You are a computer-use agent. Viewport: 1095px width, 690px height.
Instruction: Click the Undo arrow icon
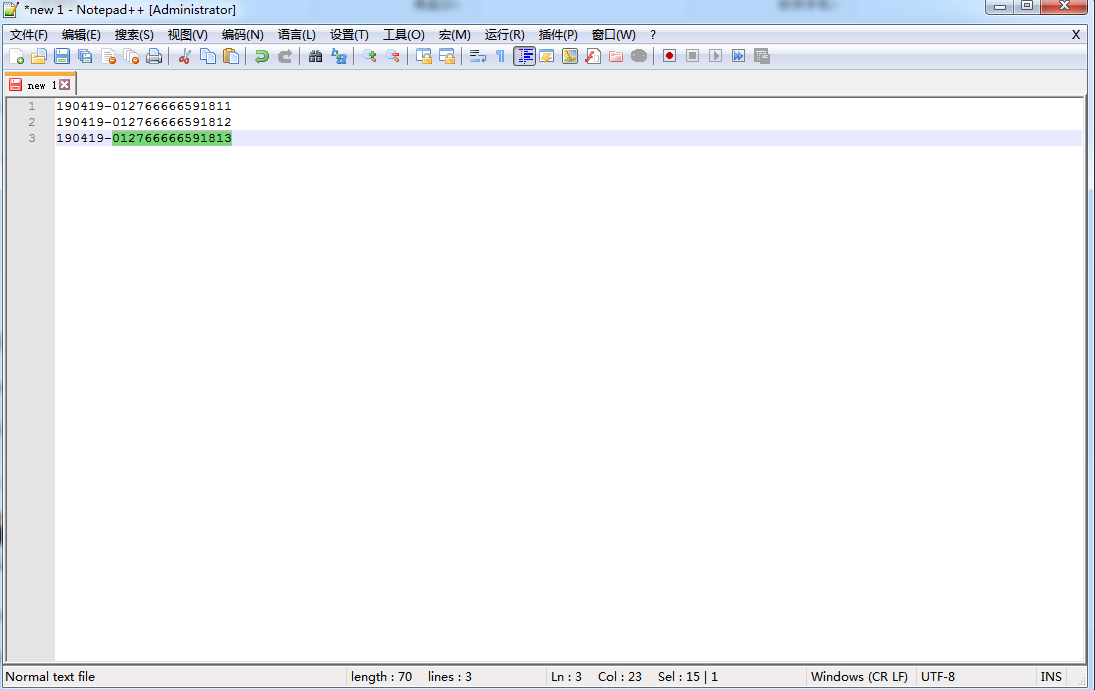pyautogui.click(x=261, y=56)
